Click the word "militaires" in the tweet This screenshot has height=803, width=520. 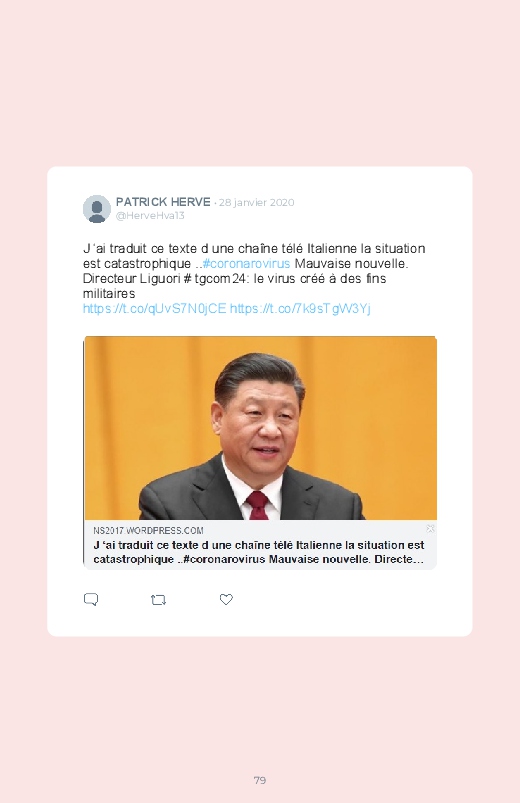(x=109, y=294)
